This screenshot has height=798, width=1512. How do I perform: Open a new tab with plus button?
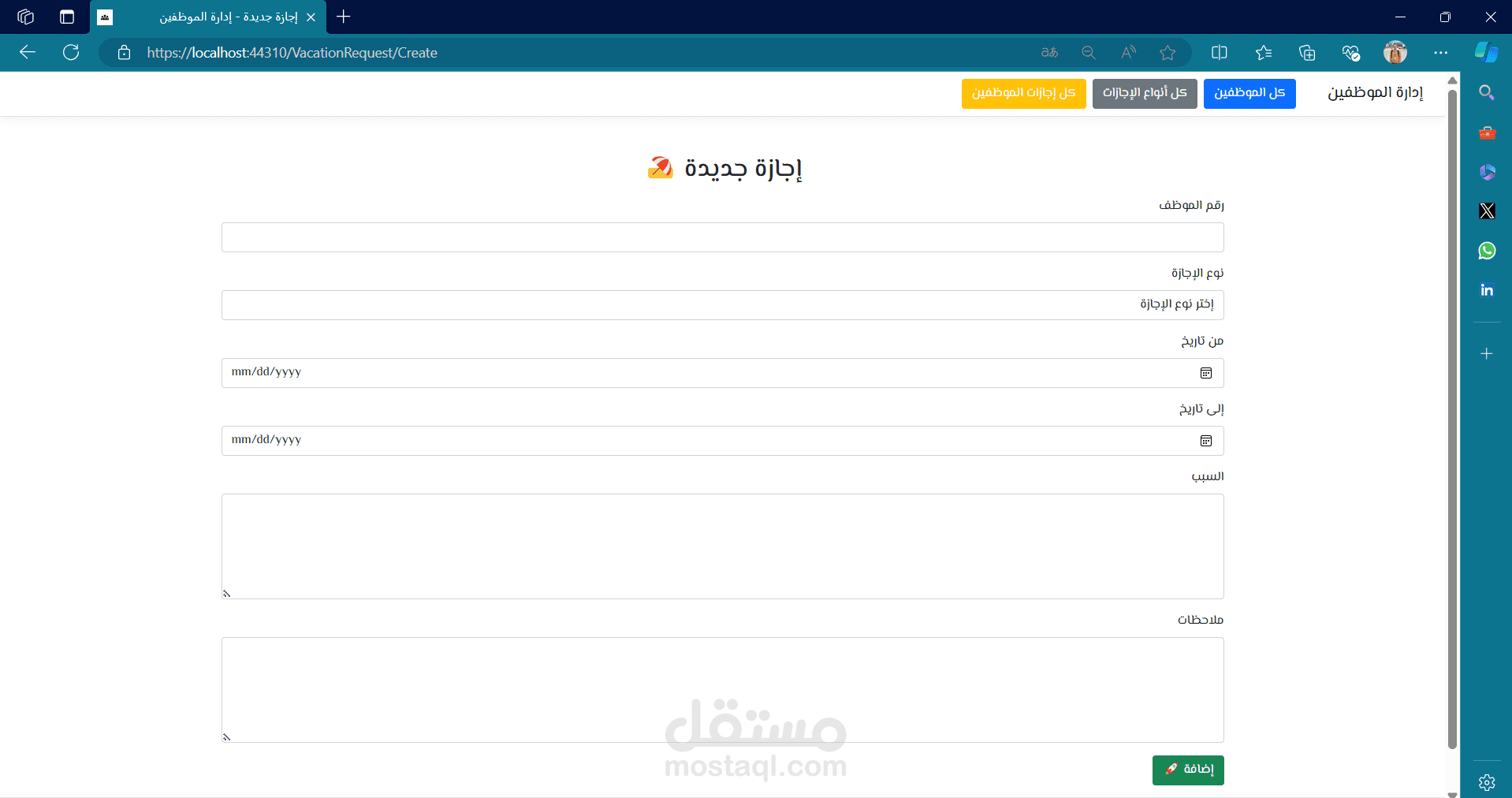tap(344, 17)
